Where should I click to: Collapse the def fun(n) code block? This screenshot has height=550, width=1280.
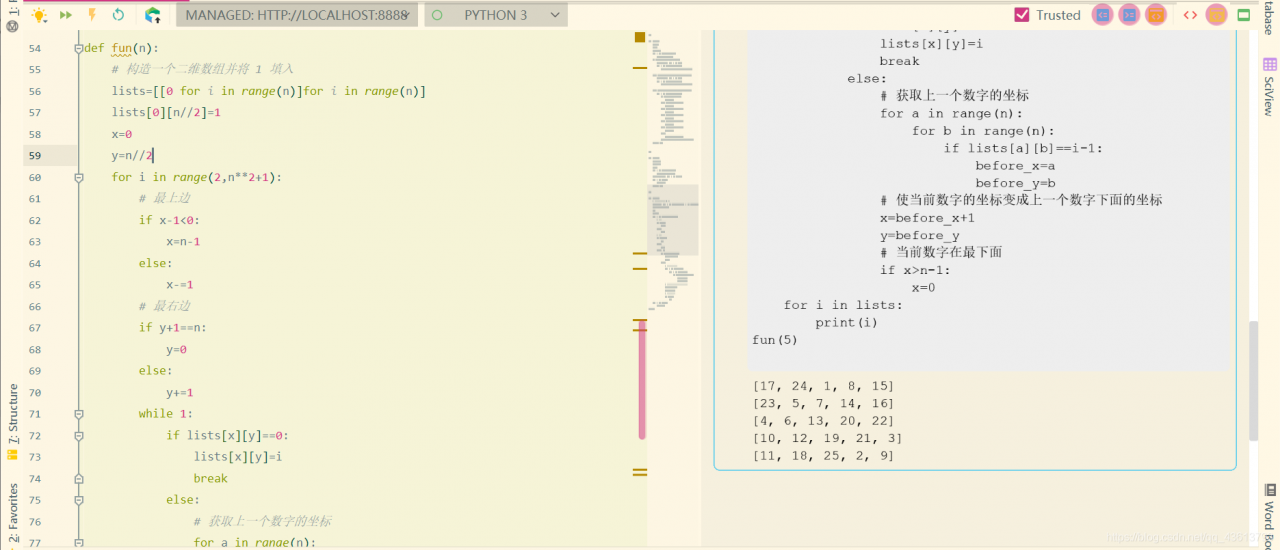(x=79, y=48)
